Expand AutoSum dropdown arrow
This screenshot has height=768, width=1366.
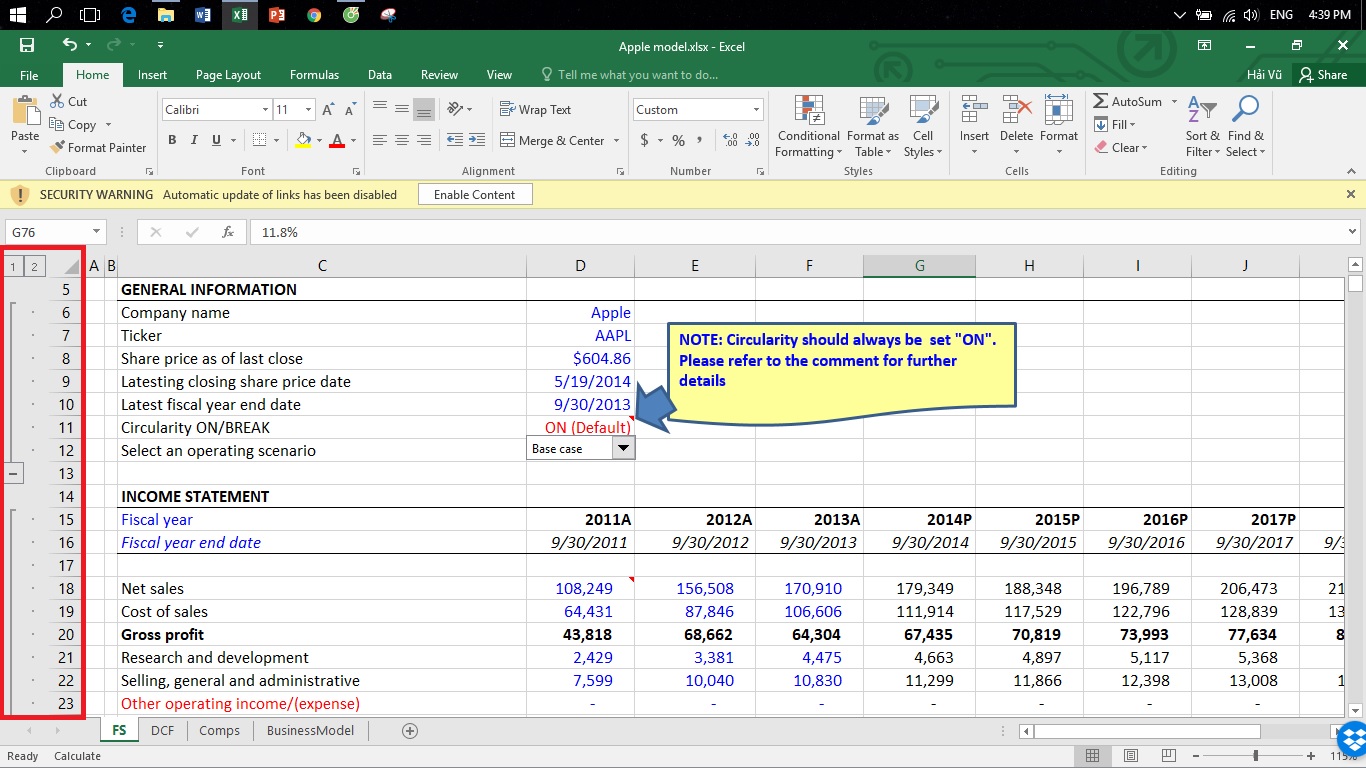(1175, 102)
